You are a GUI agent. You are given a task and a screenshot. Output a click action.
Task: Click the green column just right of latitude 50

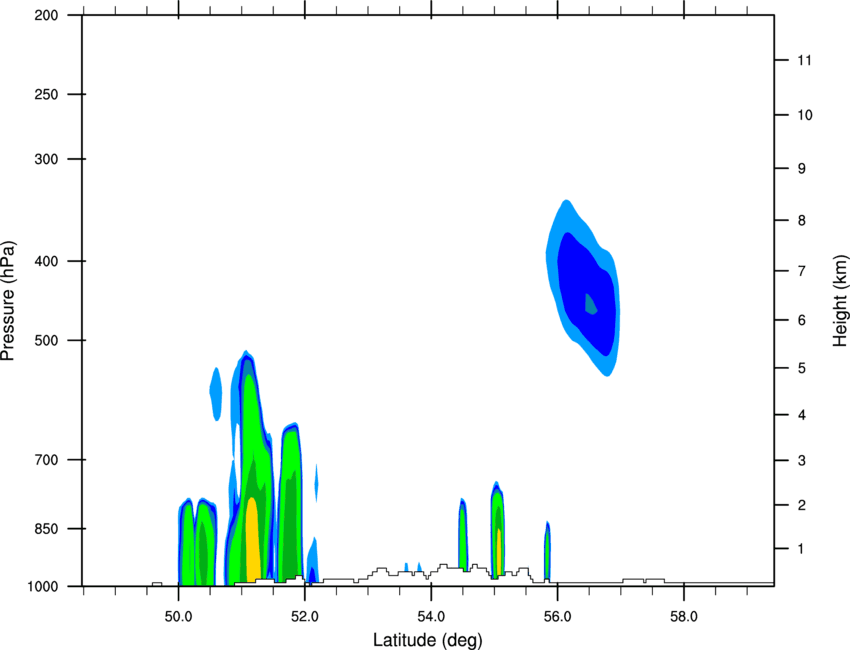pyautogui.click(x=186, y=542)
